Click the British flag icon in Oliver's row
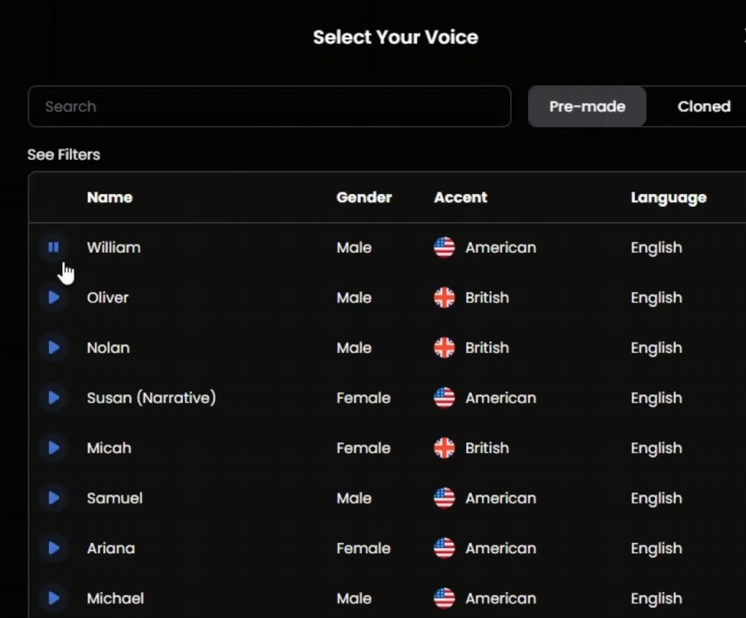The height and width of the screenshot is (618, 746). [444, 297]
